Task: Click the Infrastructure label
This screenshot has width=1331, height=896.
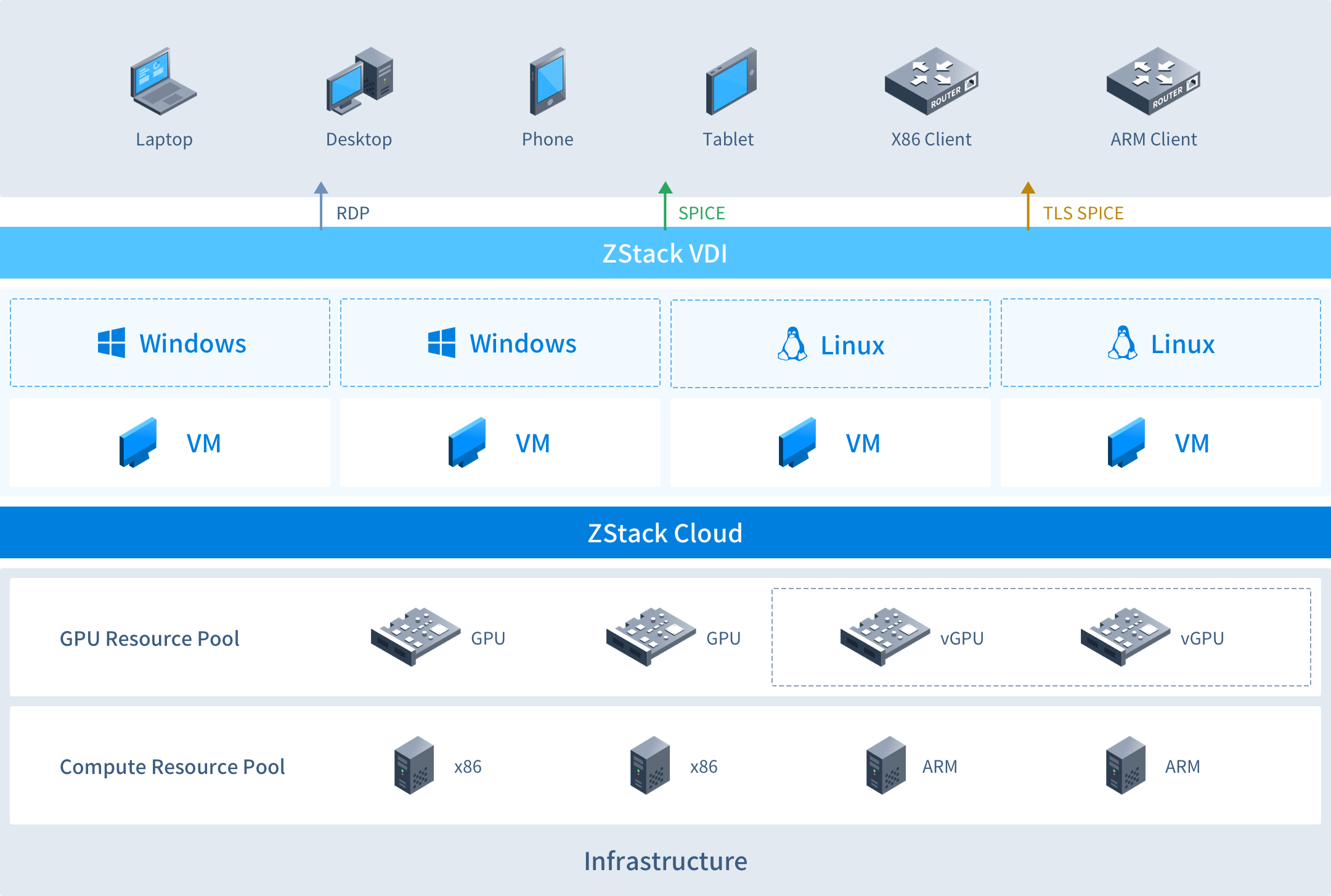Action: 665,860
